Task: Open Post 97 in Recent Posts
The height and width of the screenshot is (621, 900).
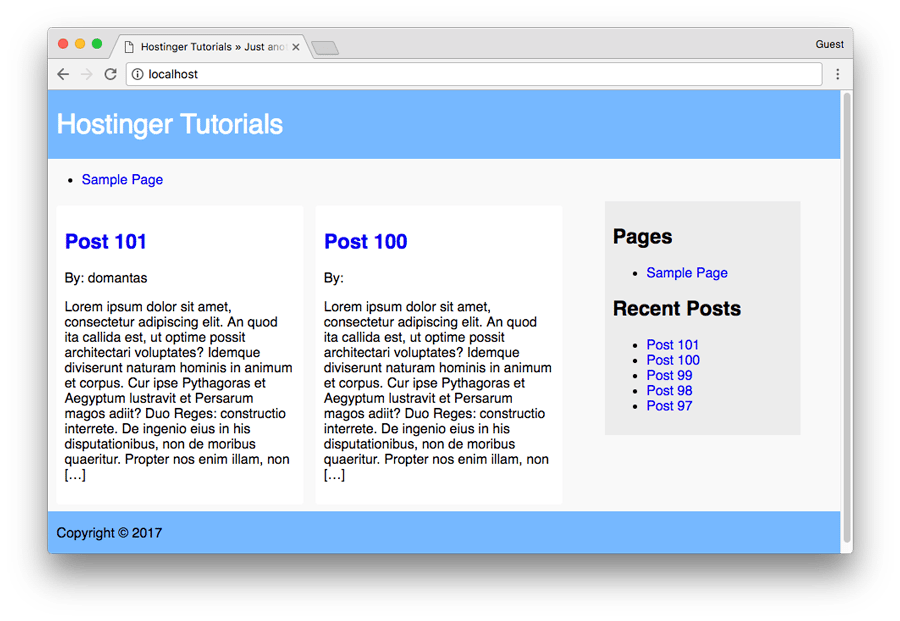Action: click(x=669, y=406)
